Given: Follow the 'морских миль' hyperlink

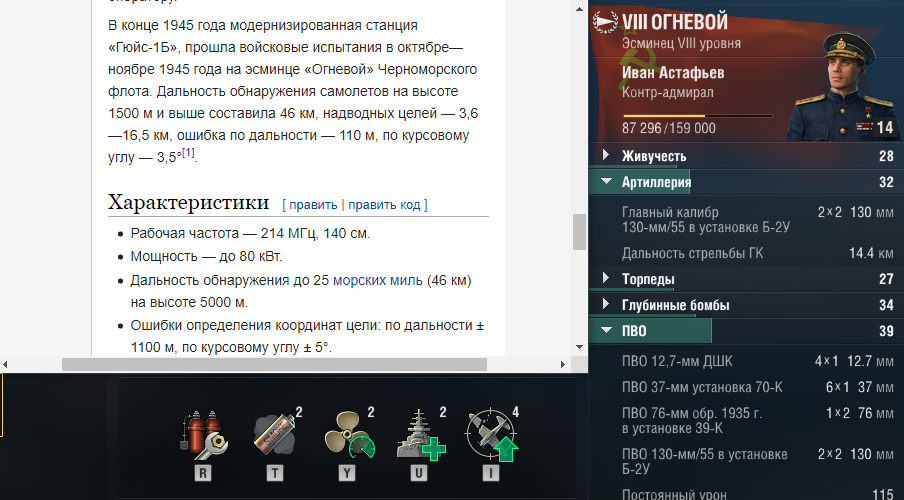Looking at the screenshot, I should click(x=378, y=280).
